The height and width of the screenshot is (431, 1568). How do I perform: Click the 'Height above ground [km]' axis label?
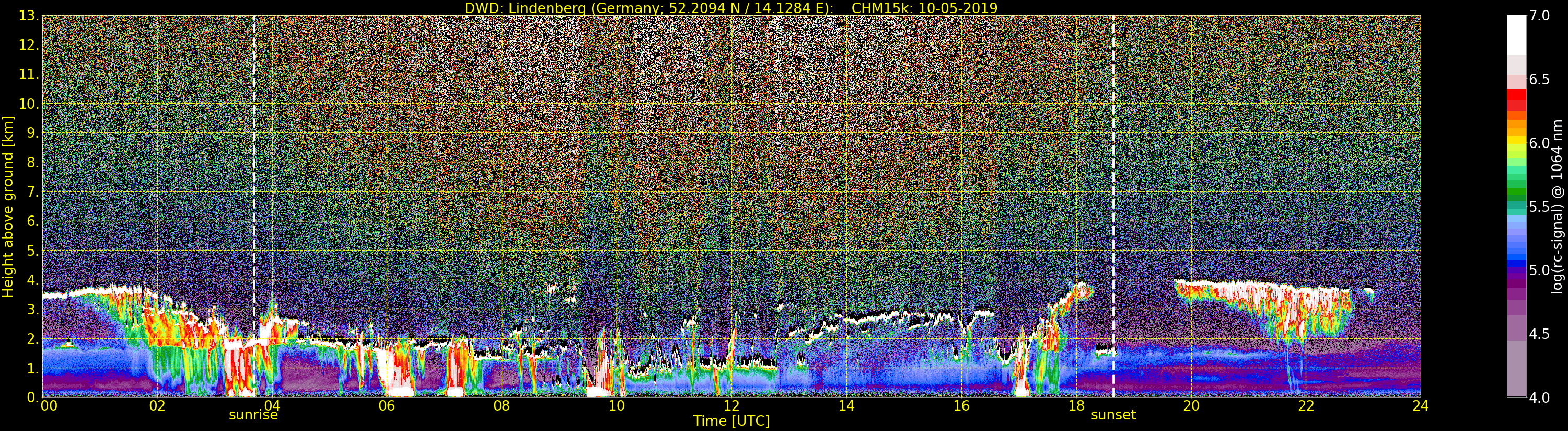click(x=8, y=206)
